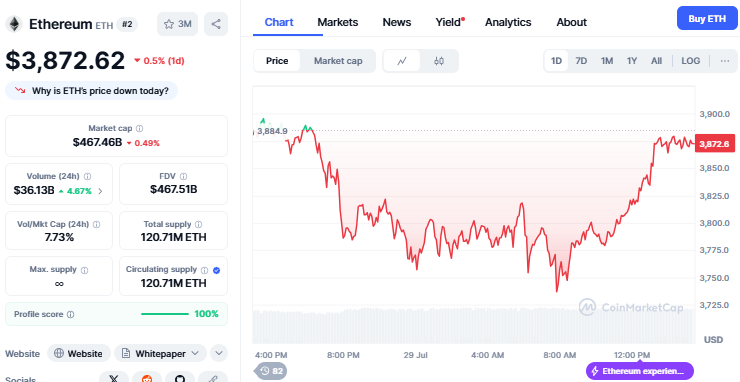Open the history events badge labeled 82

point(271,371)
